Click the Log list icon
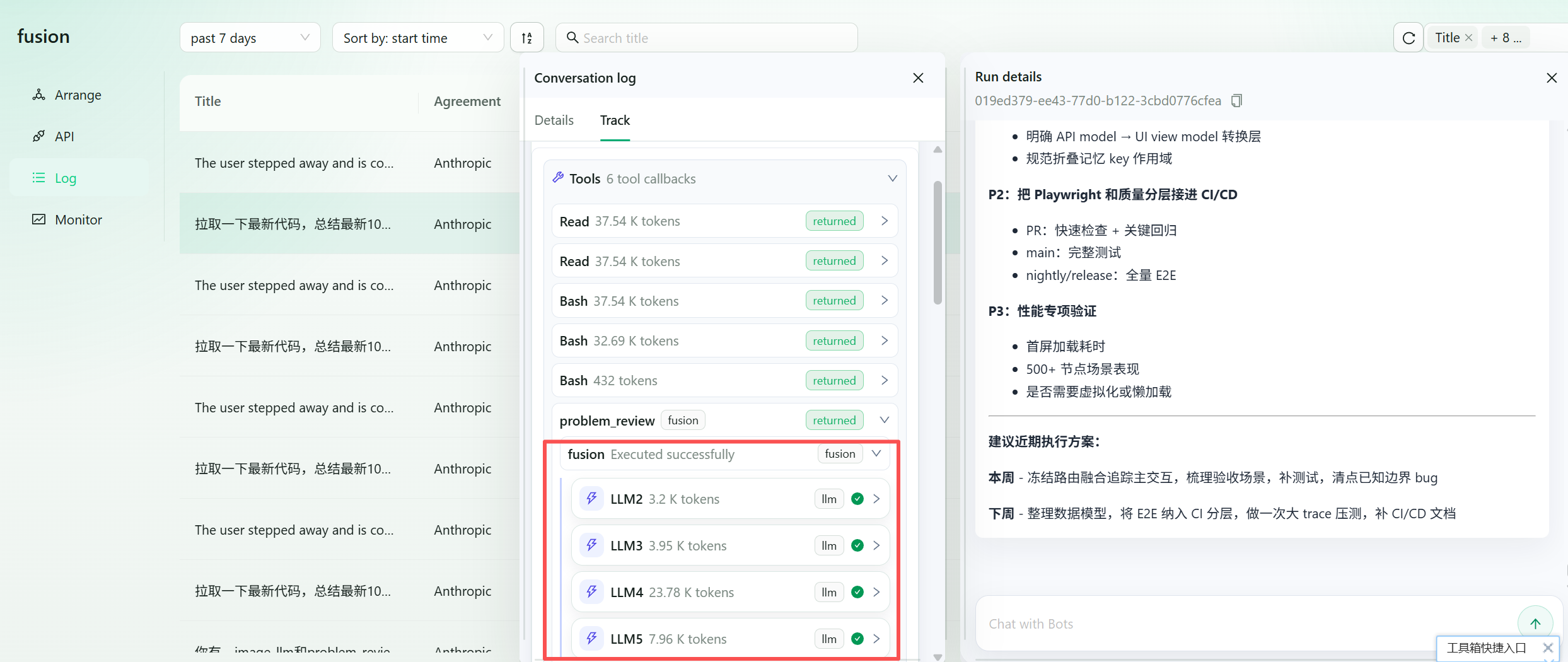 pyautogui.click(x=39, y=178)
